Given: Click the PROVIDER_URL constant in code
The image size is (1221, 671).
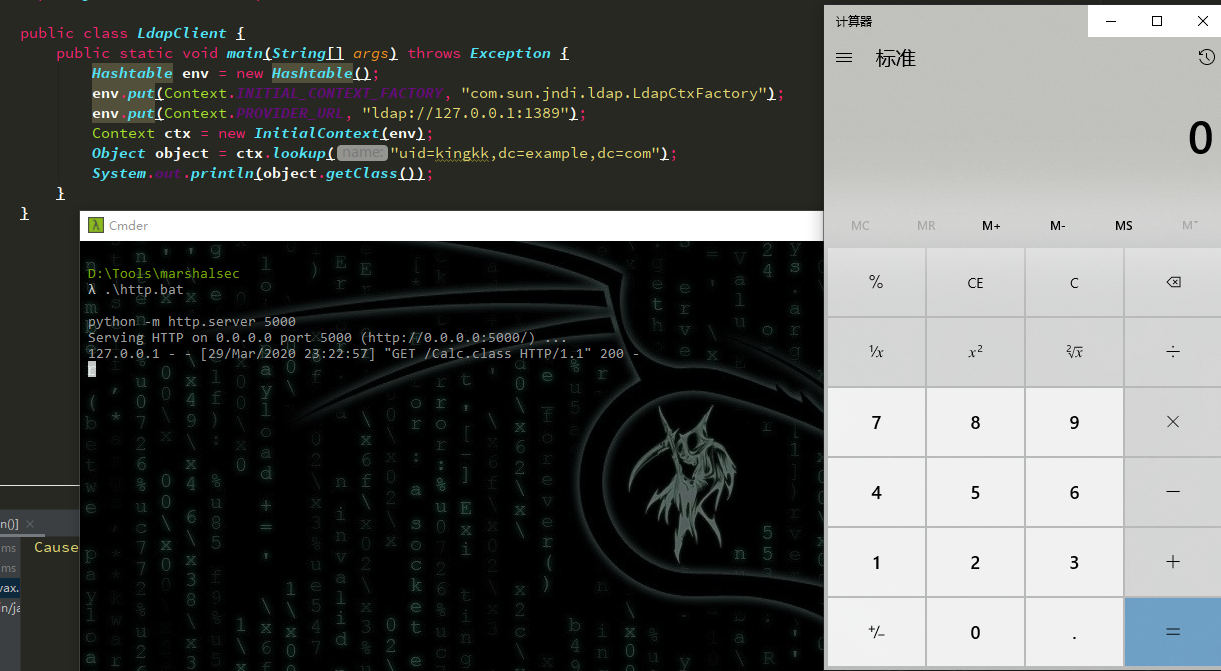Looking at the screenshot, I should [289, 113].
